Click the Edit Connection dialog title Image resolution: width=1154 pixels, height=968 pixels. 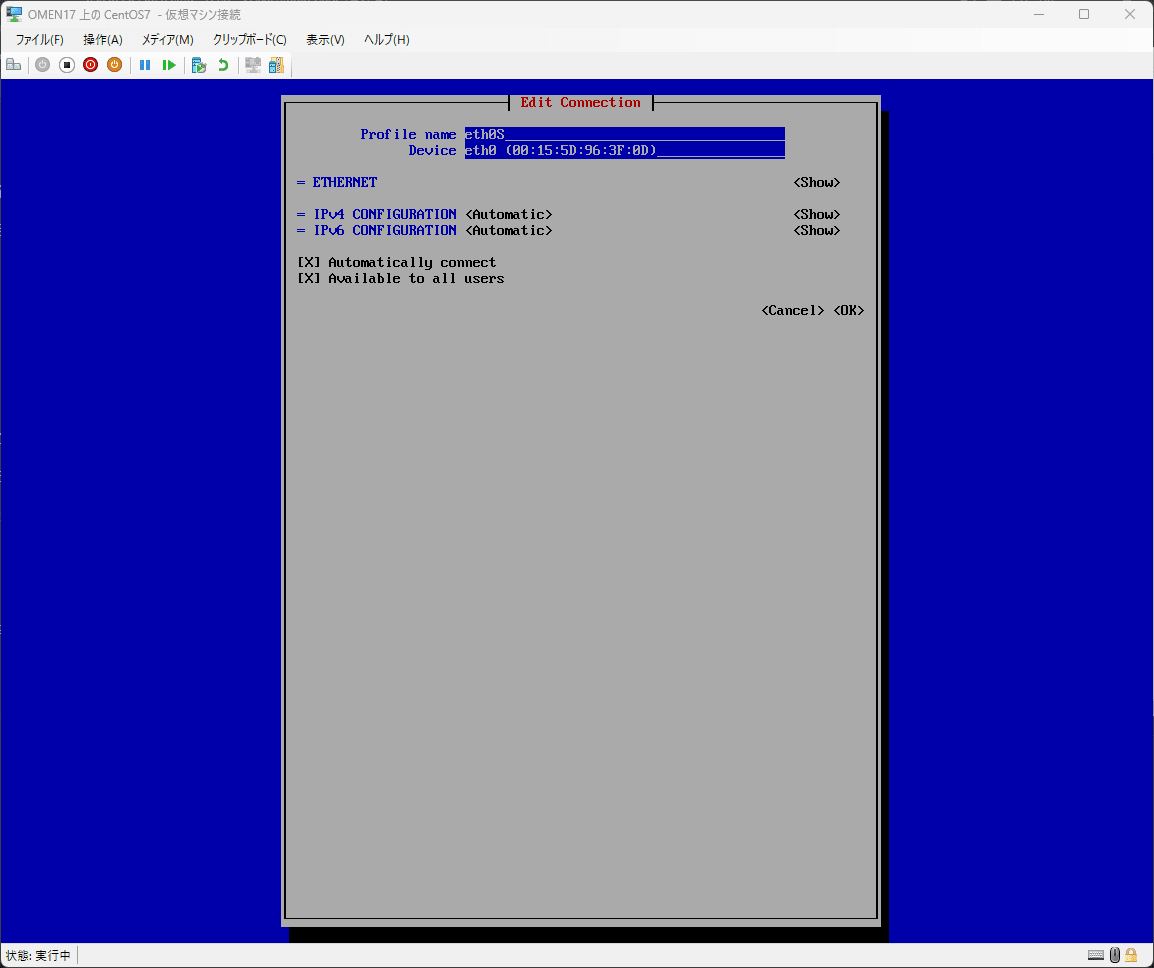(581, 102)
